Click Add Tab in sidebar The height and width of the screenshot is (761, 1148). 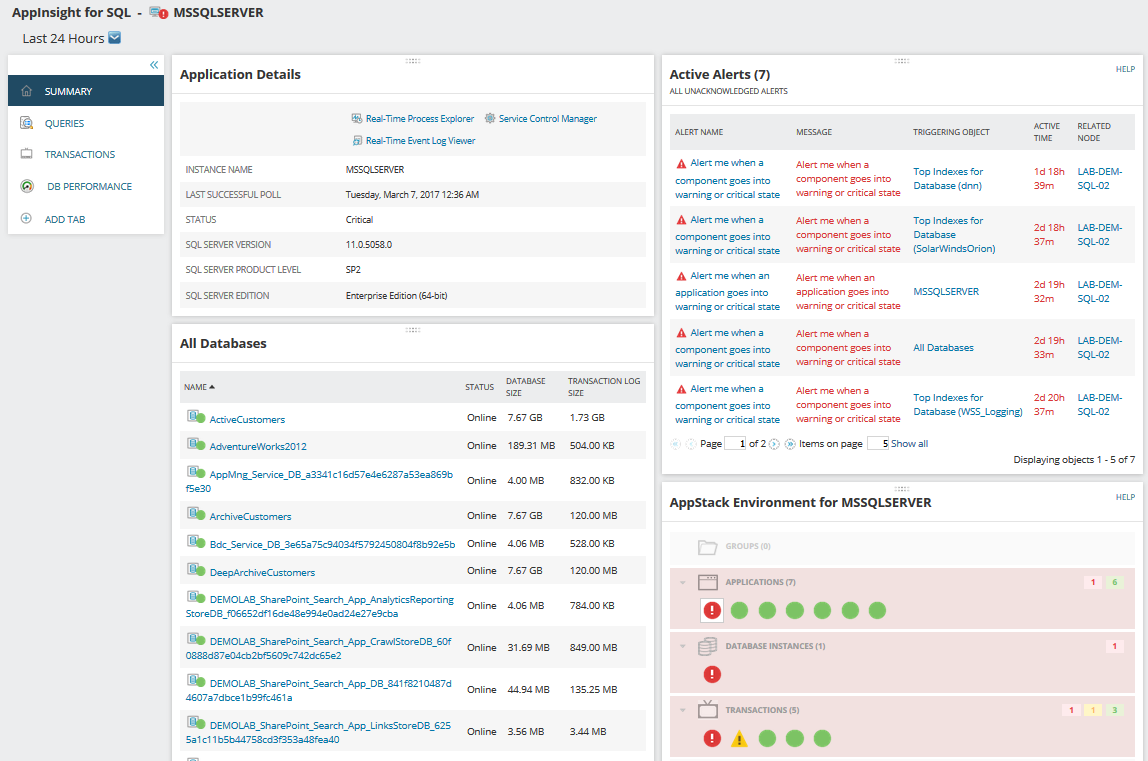tap(64, 220)
